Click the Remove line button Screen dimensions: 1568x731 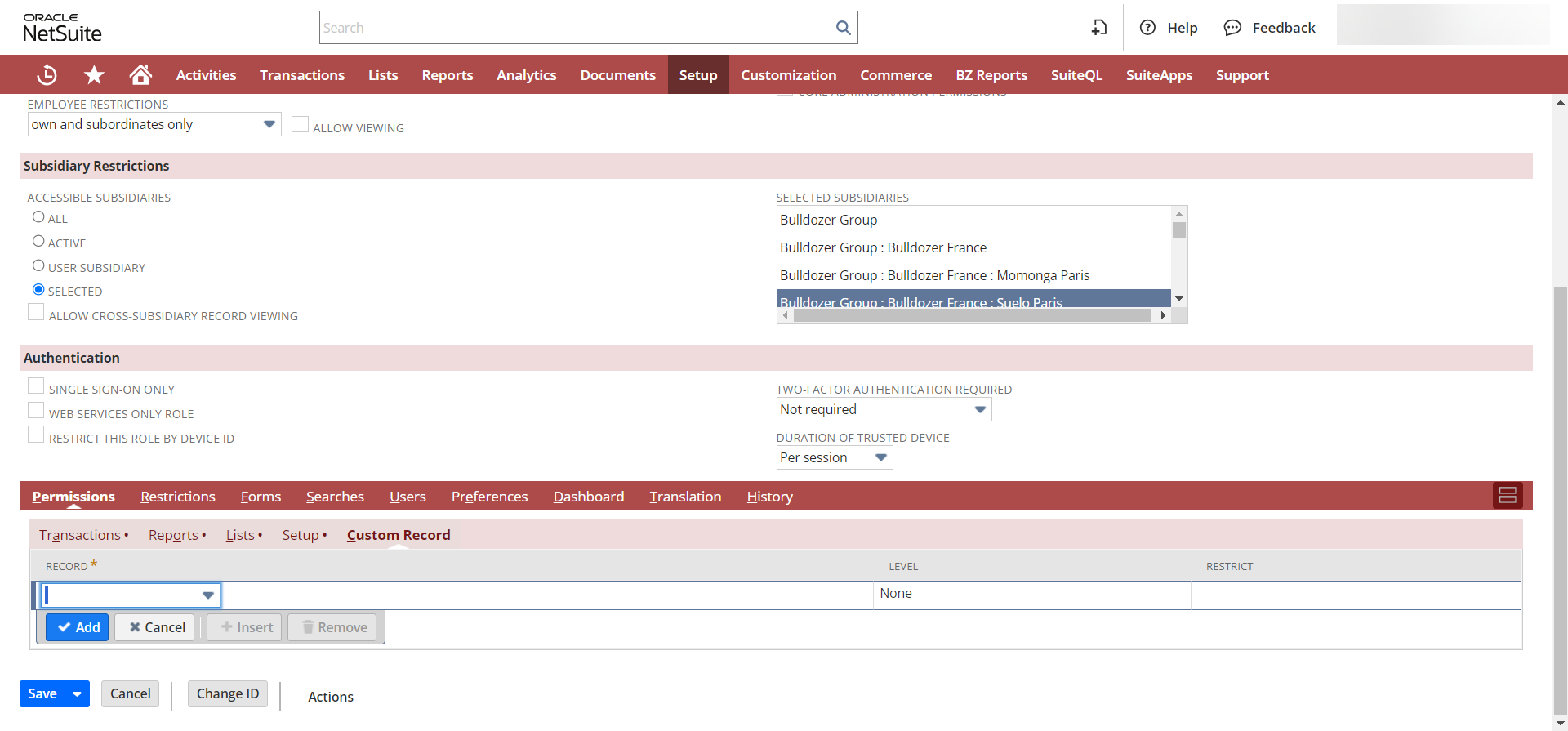pos(332,627)
